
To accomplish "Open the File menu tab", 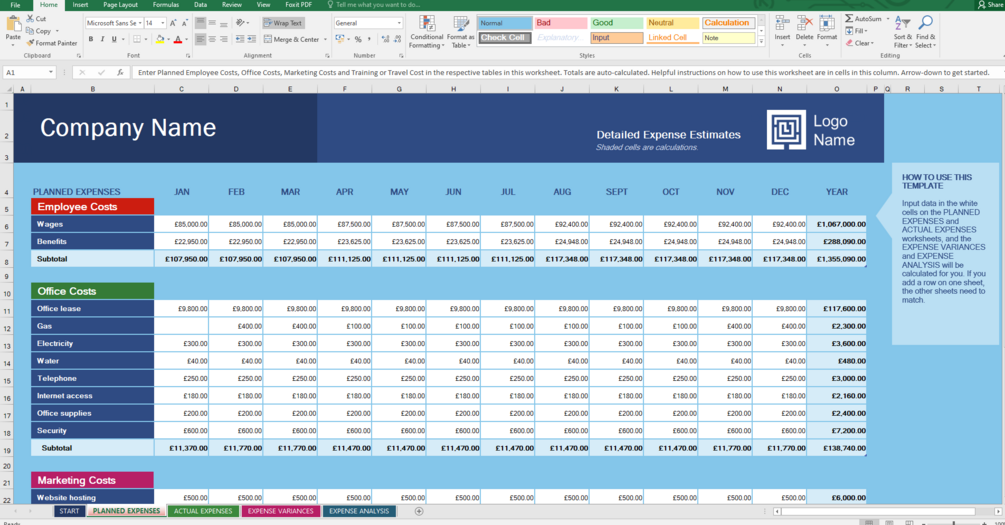I will (x=15, y=4).
